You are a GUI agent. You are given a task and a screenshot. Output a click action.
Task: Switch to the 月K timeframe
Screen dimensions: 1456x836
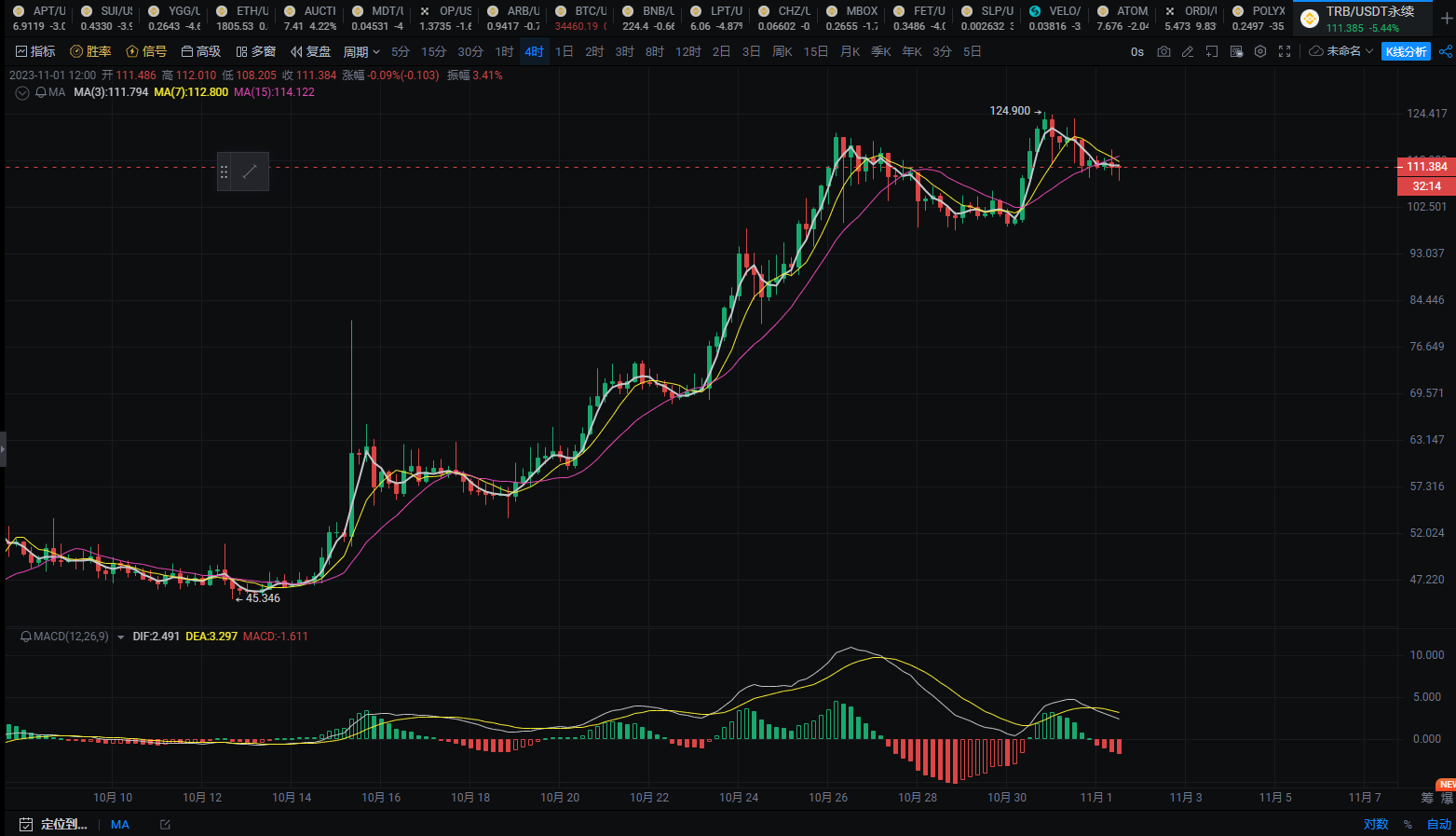pos(850,51)
